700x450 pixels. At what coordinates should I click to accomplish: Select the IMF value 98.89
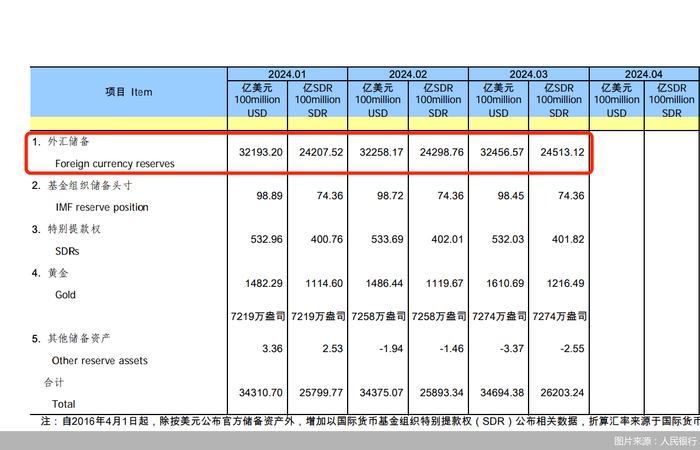(269, 196)
